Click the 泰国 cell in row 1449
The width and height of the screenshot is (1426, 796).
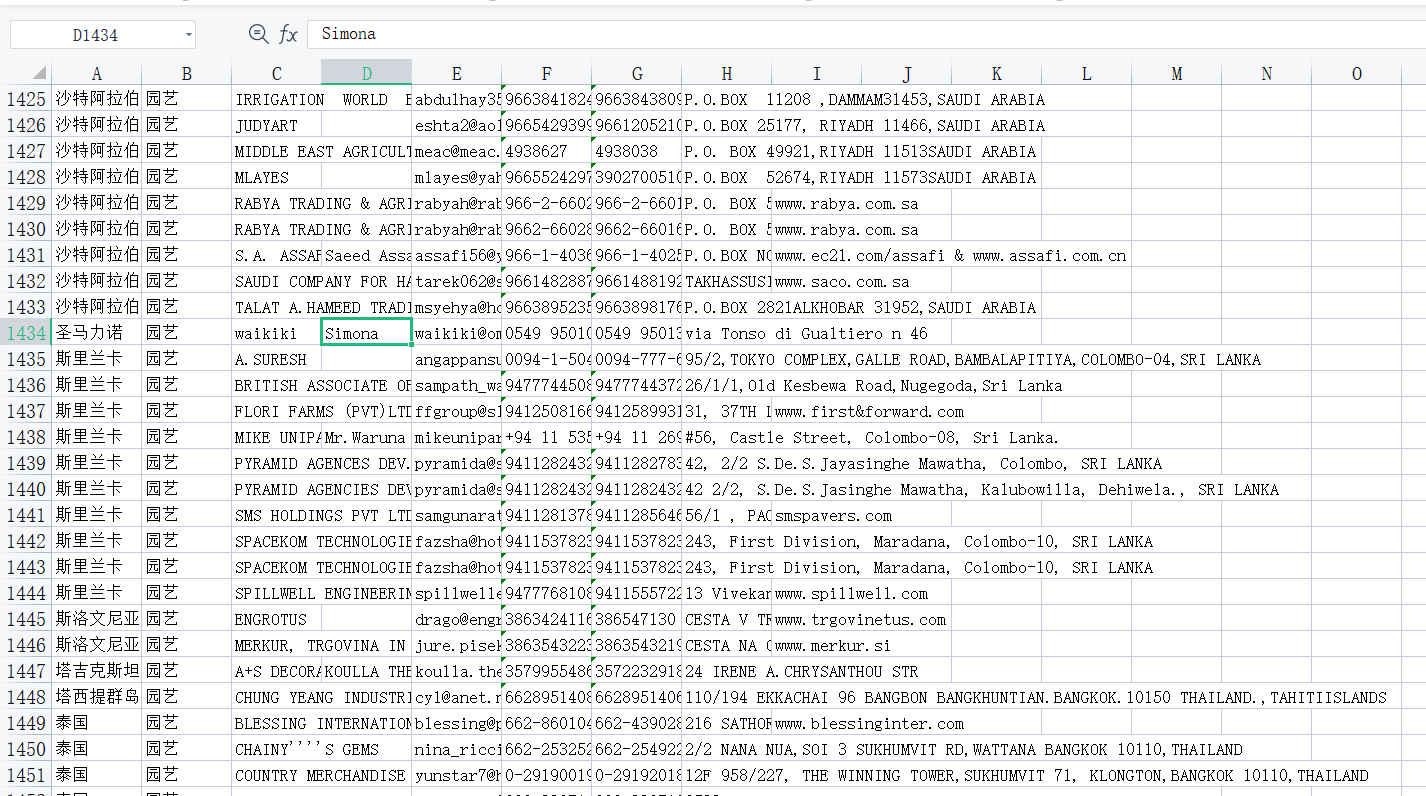97,723
